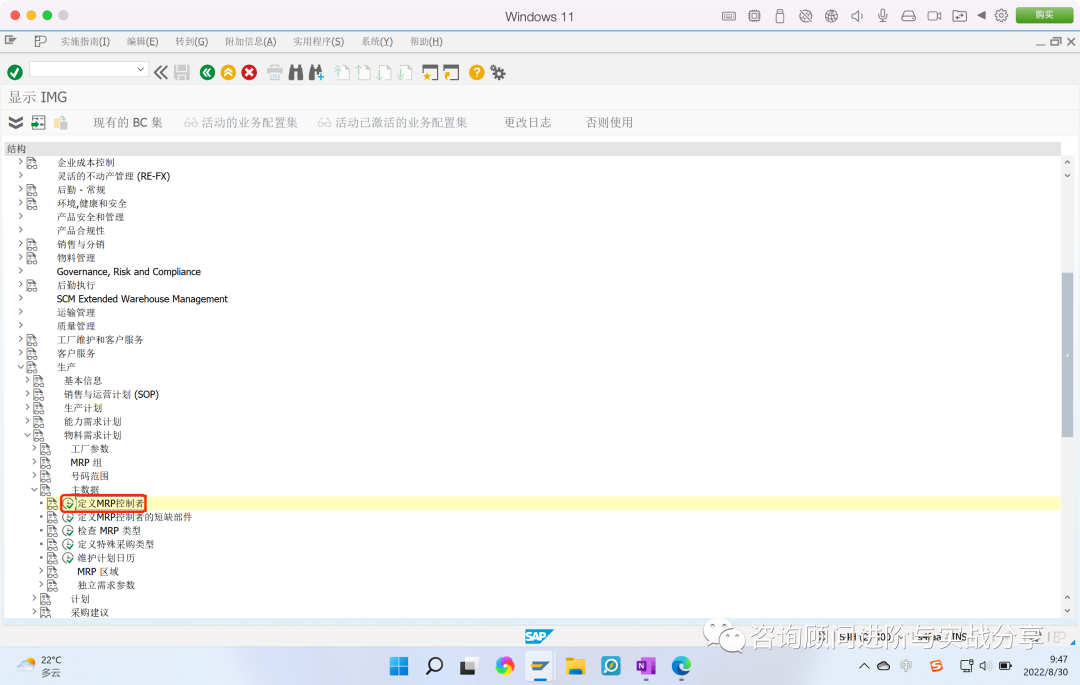The height and width of the screenshot is (685, 1080).
Task: Open the 系统(Y) menu
Action: point(376,41)
